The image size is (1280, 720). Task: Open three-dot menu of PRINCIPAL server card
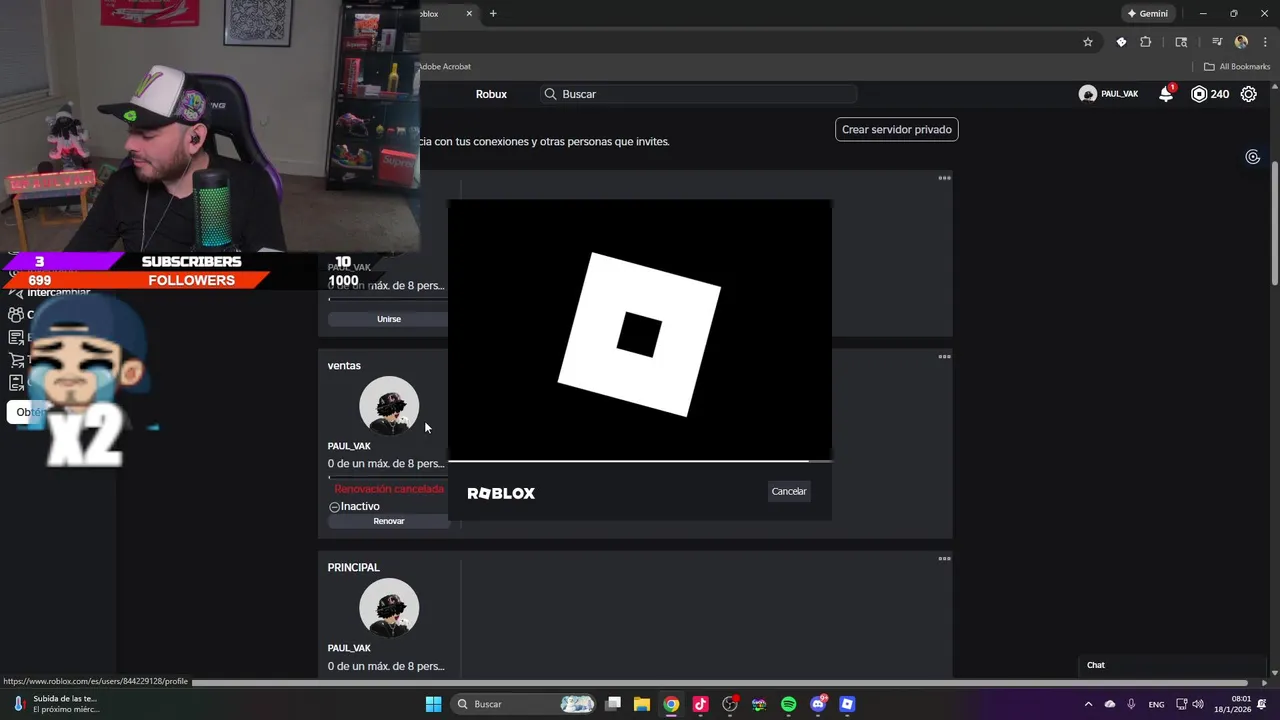tap(944, 558)
